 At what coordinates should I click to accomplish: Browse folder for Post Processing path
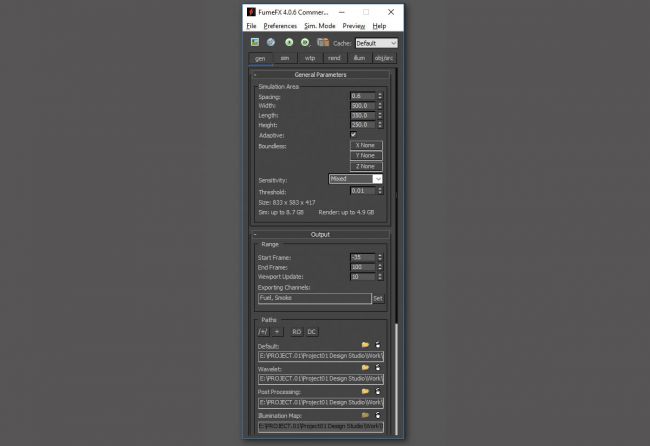[365, 391]
